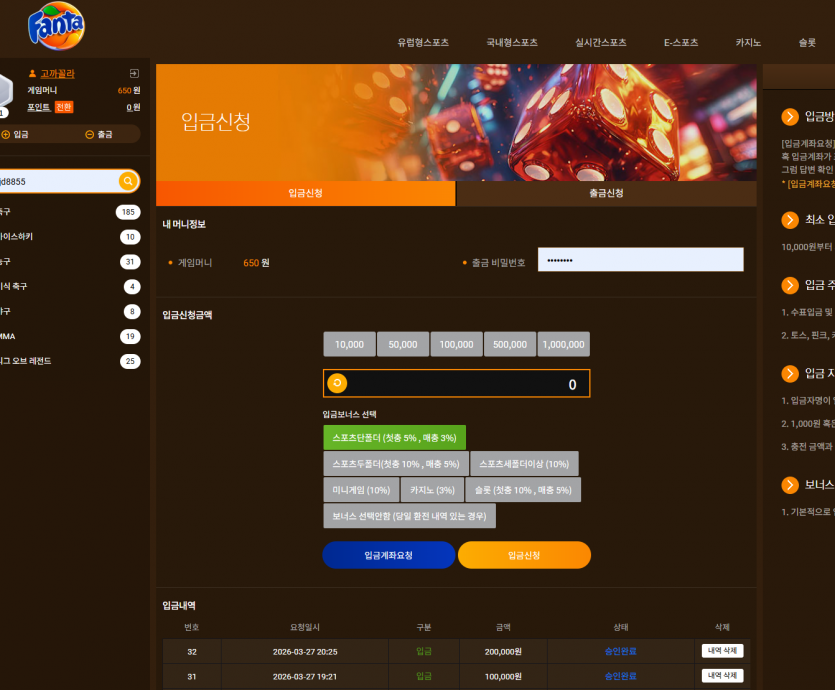Reset amount with circular arrow icon
The height and width of the screenshot is (690, 835).
click(x=337, y=383)
